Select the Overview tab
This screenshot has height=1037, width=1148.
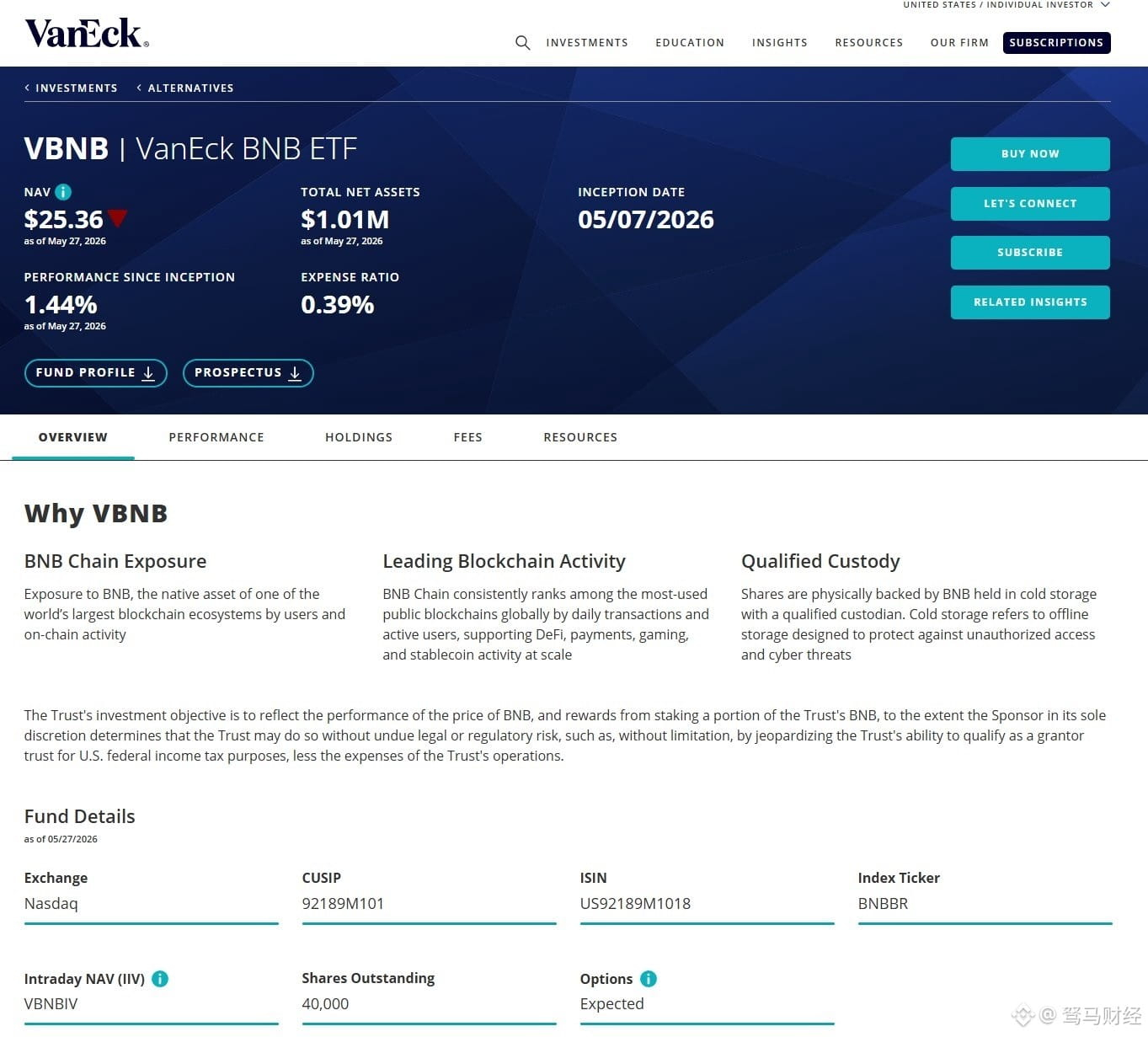[x=73, y=437]
